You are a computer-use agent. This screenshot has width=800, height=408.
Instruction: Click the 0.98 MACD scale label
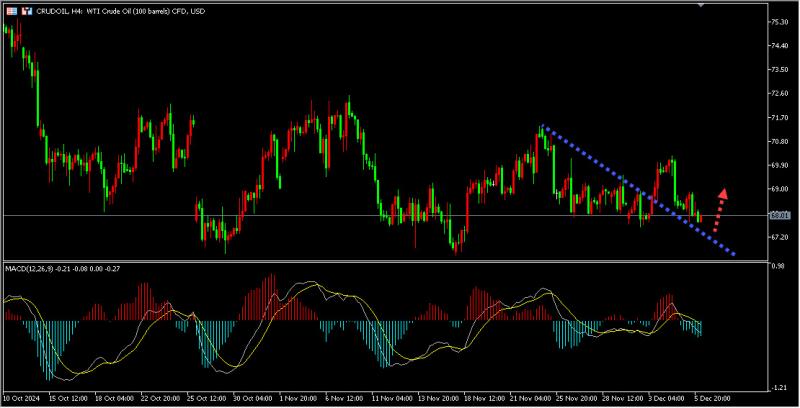click(x=778, y=266)
